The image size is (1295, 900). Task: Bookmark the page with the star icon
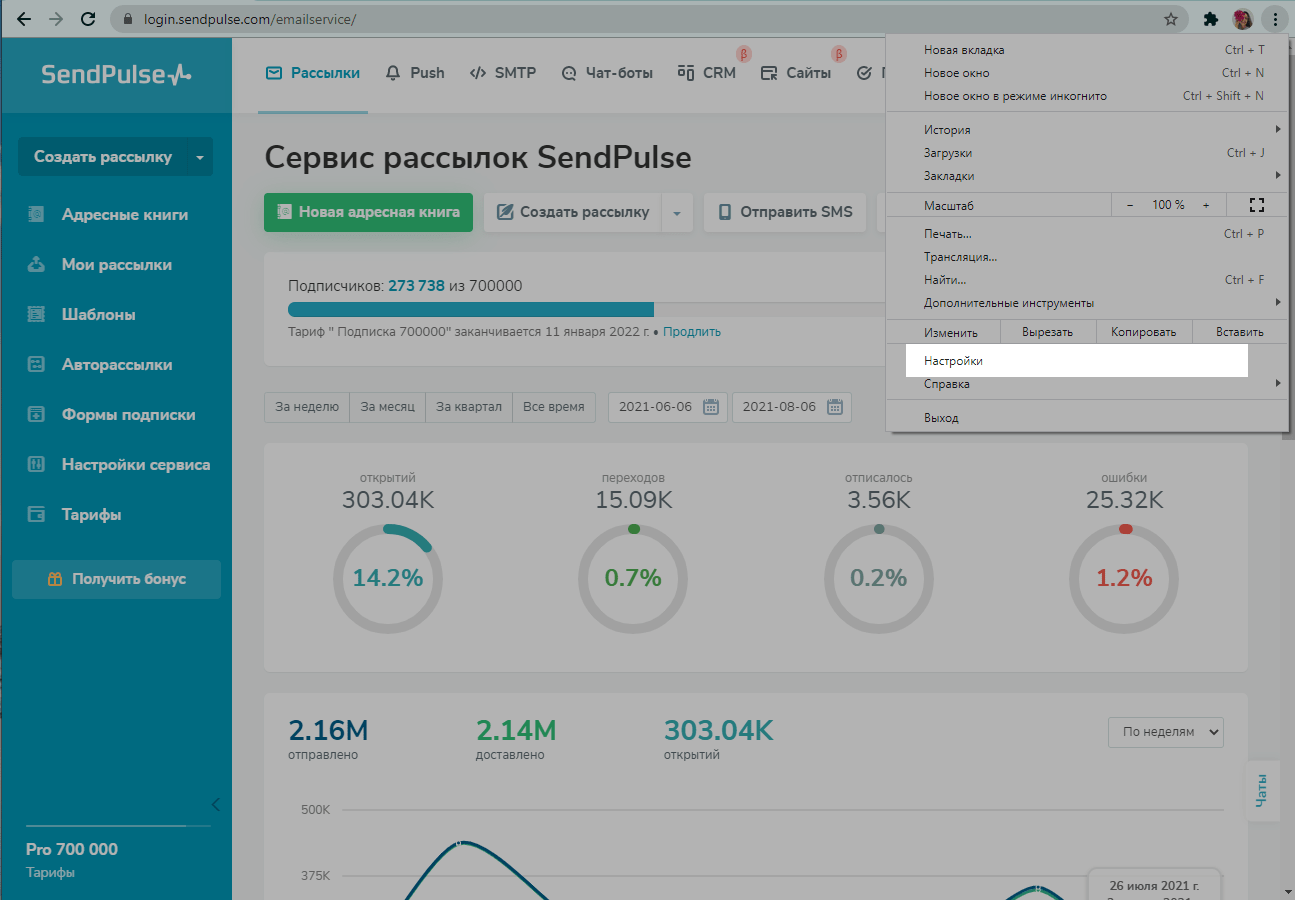pos(1171,19)
